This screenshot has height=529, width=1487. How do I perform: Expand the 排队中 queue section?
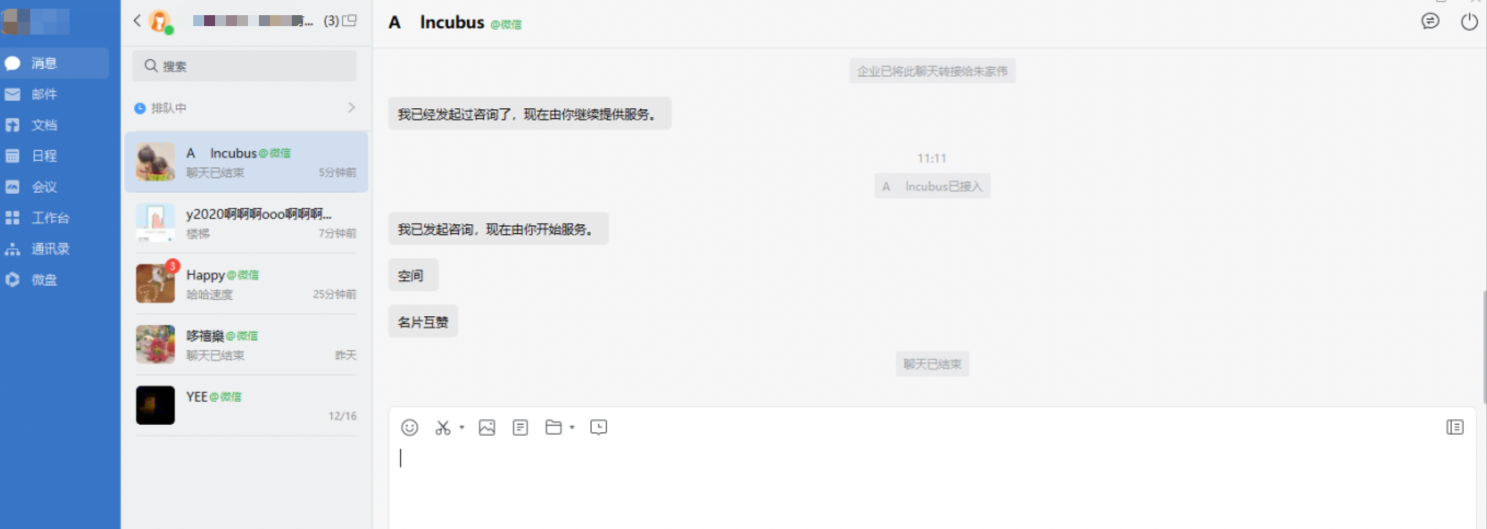click(x=245, y=108)
